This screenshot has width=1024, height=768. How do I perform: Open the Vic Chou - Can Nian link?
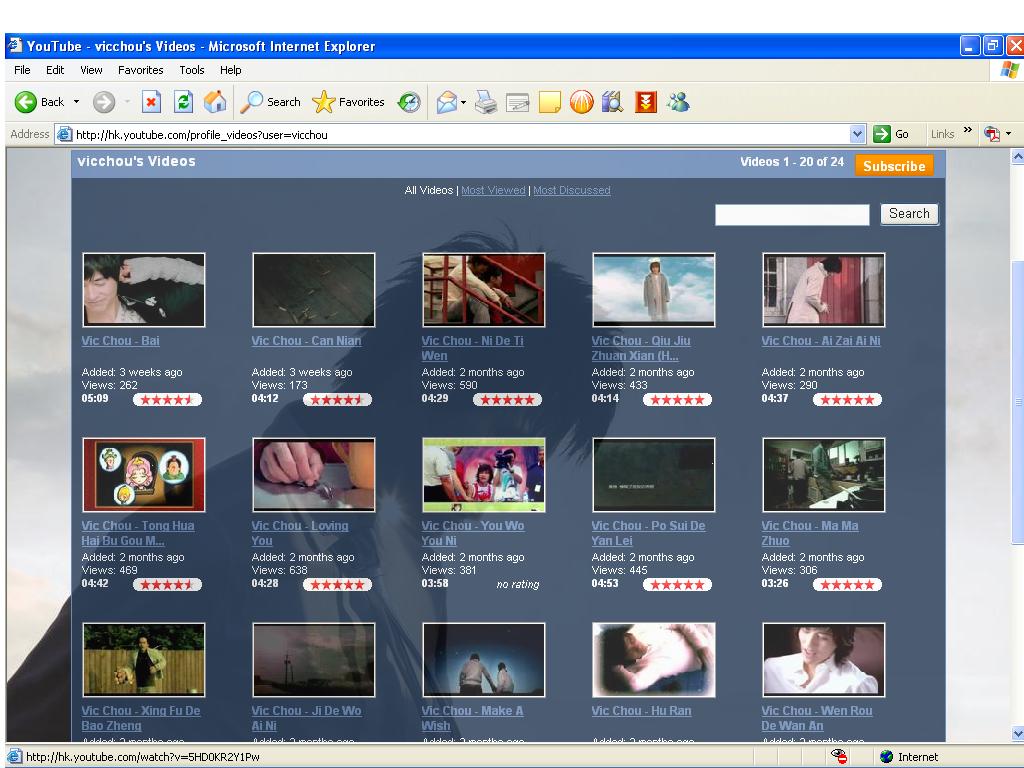[306, 340]
